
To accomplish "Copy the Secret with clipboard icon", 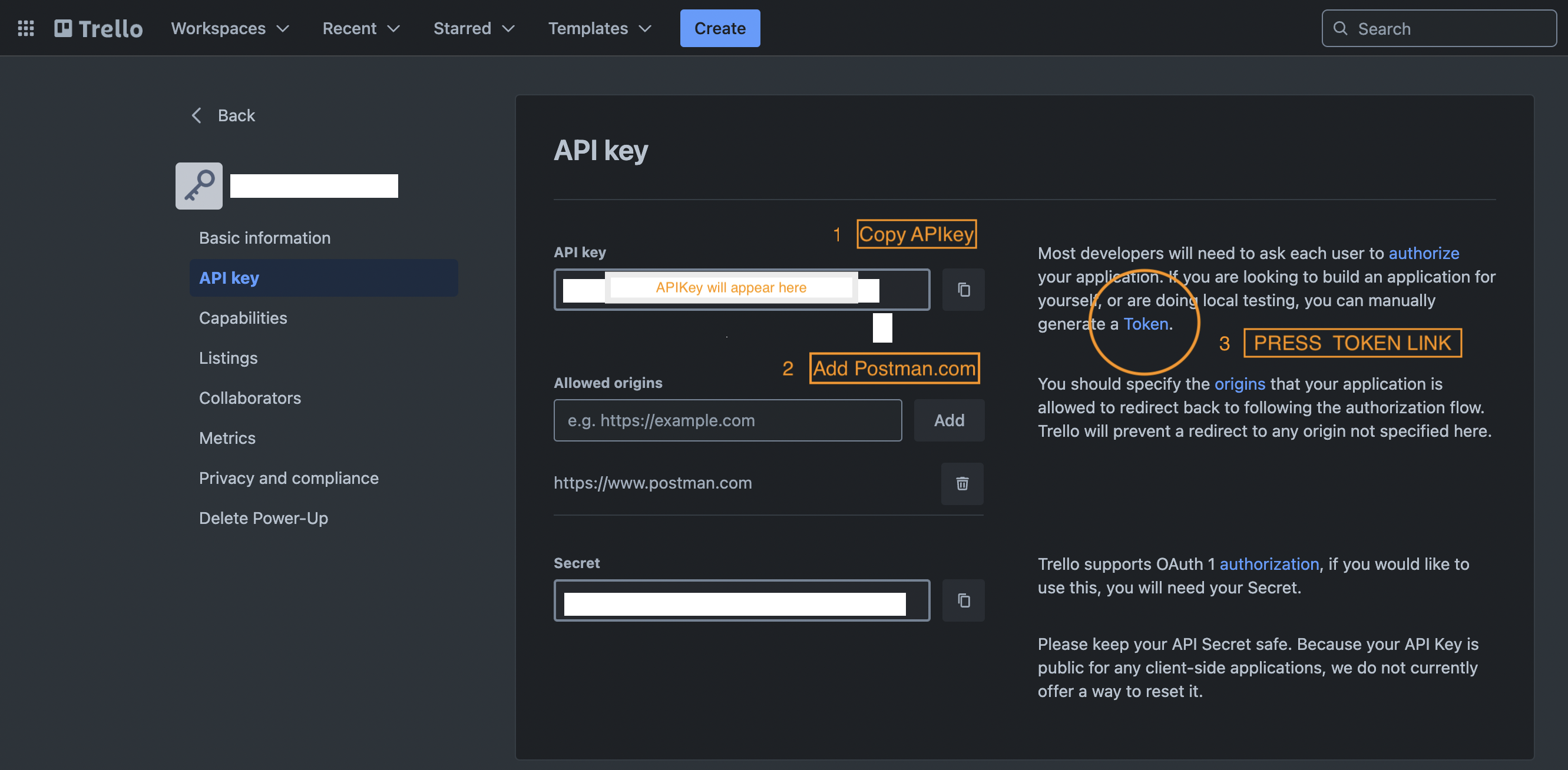I will click(x=963, y=600).
